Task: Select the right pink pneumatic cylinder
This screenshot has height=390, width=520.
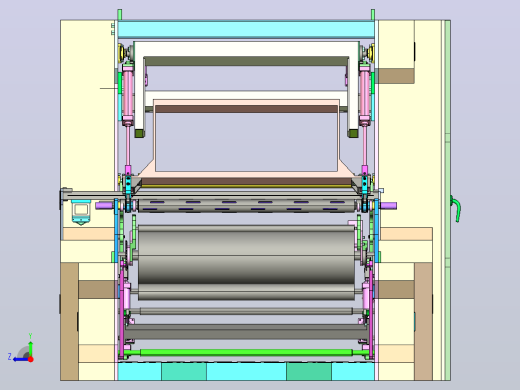Action: (365, 95)
